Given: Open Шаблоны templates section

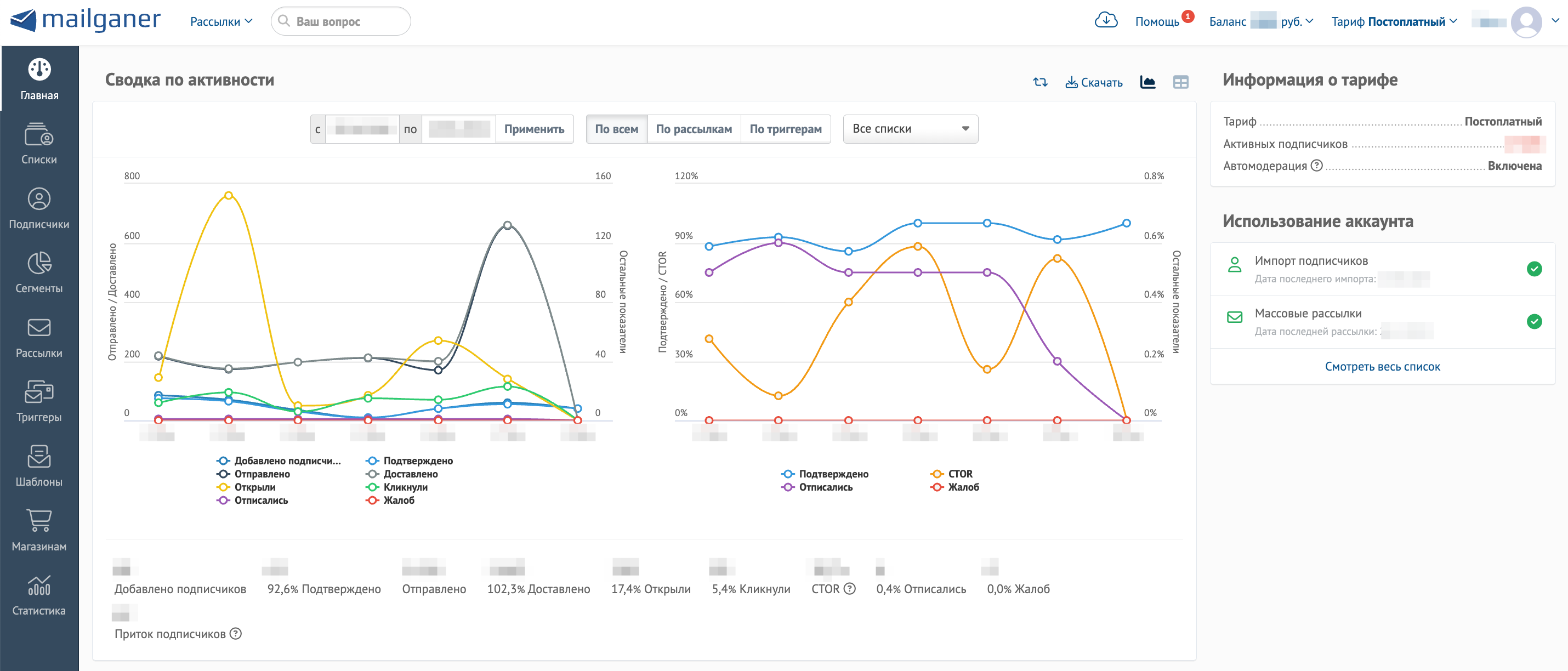Looking at the screenshot, I should pos(39,466).
